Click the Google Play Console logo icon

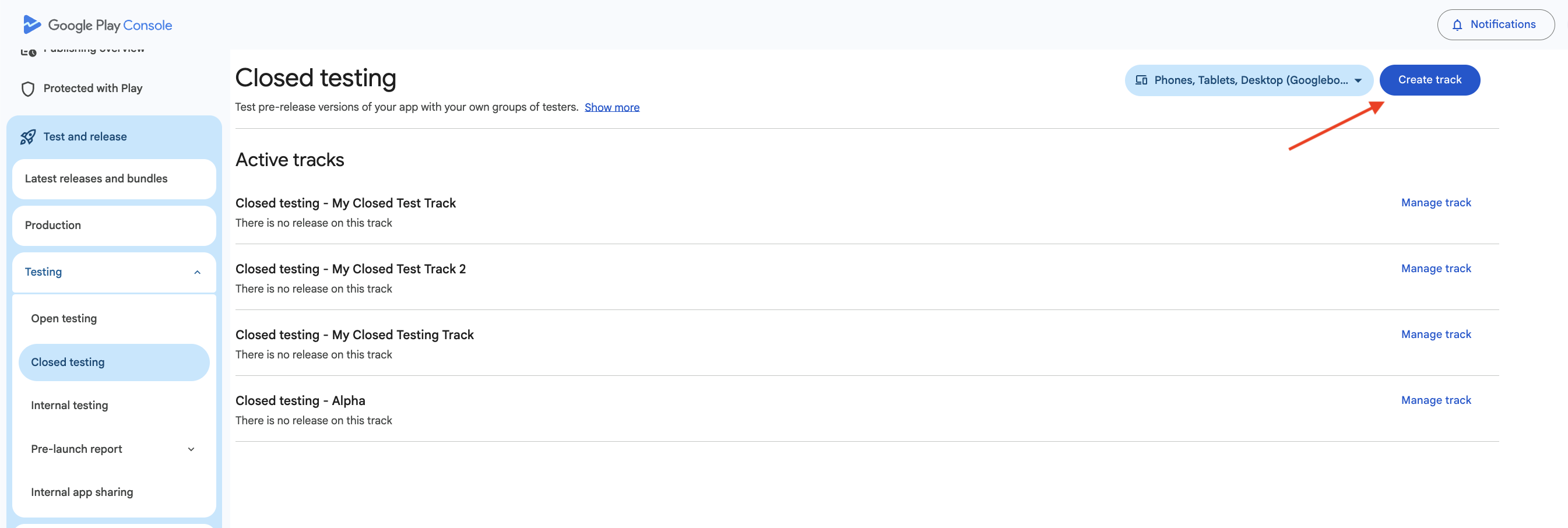coord(31,25)
